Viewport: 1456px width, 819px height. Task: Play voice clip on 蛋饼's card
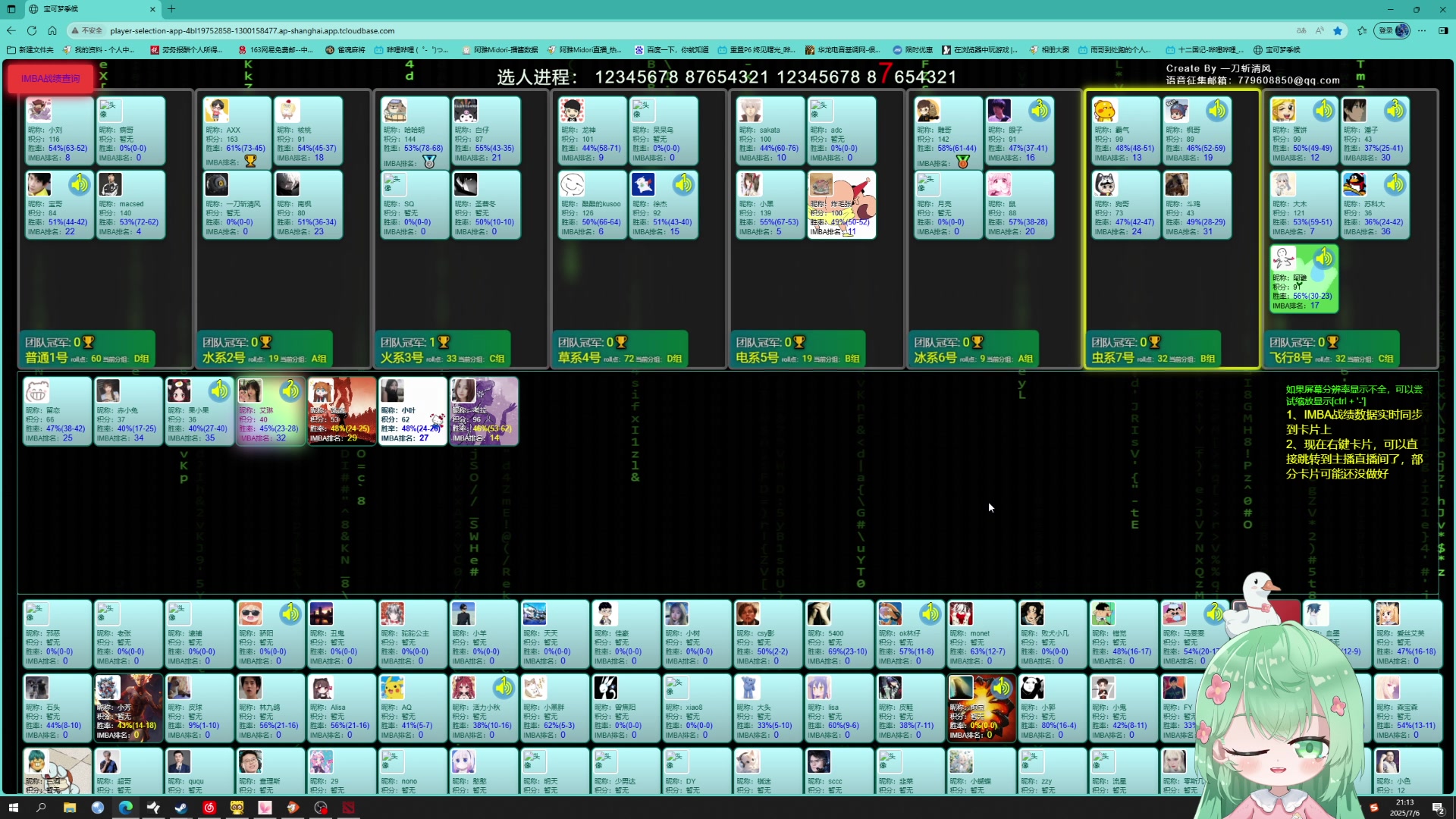(x=1323, y=110)
